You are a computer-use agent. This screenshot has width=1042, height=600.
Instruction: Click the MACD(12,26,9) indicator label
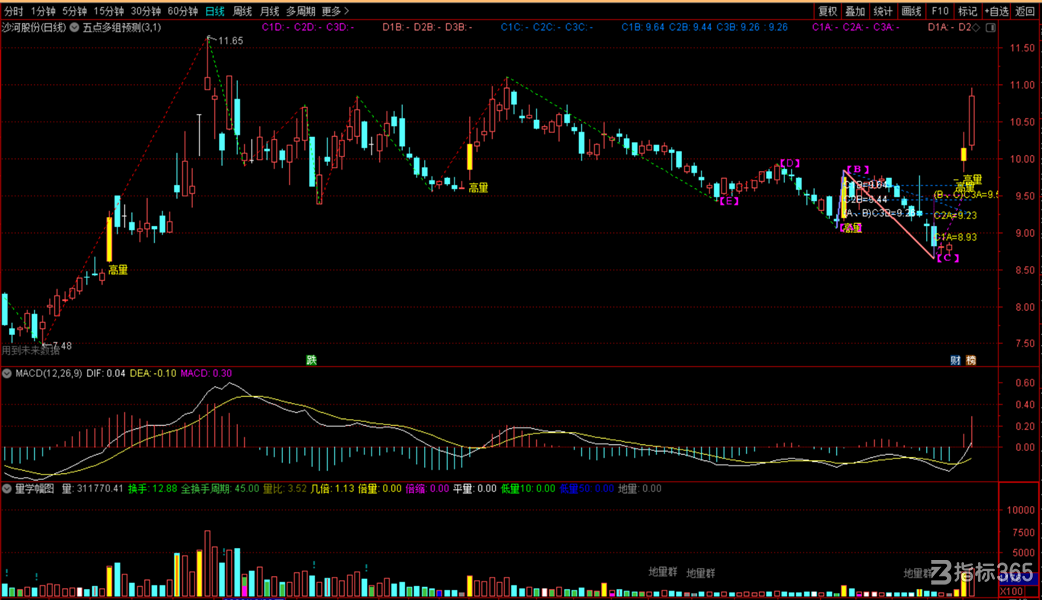(x=49, y=373)
